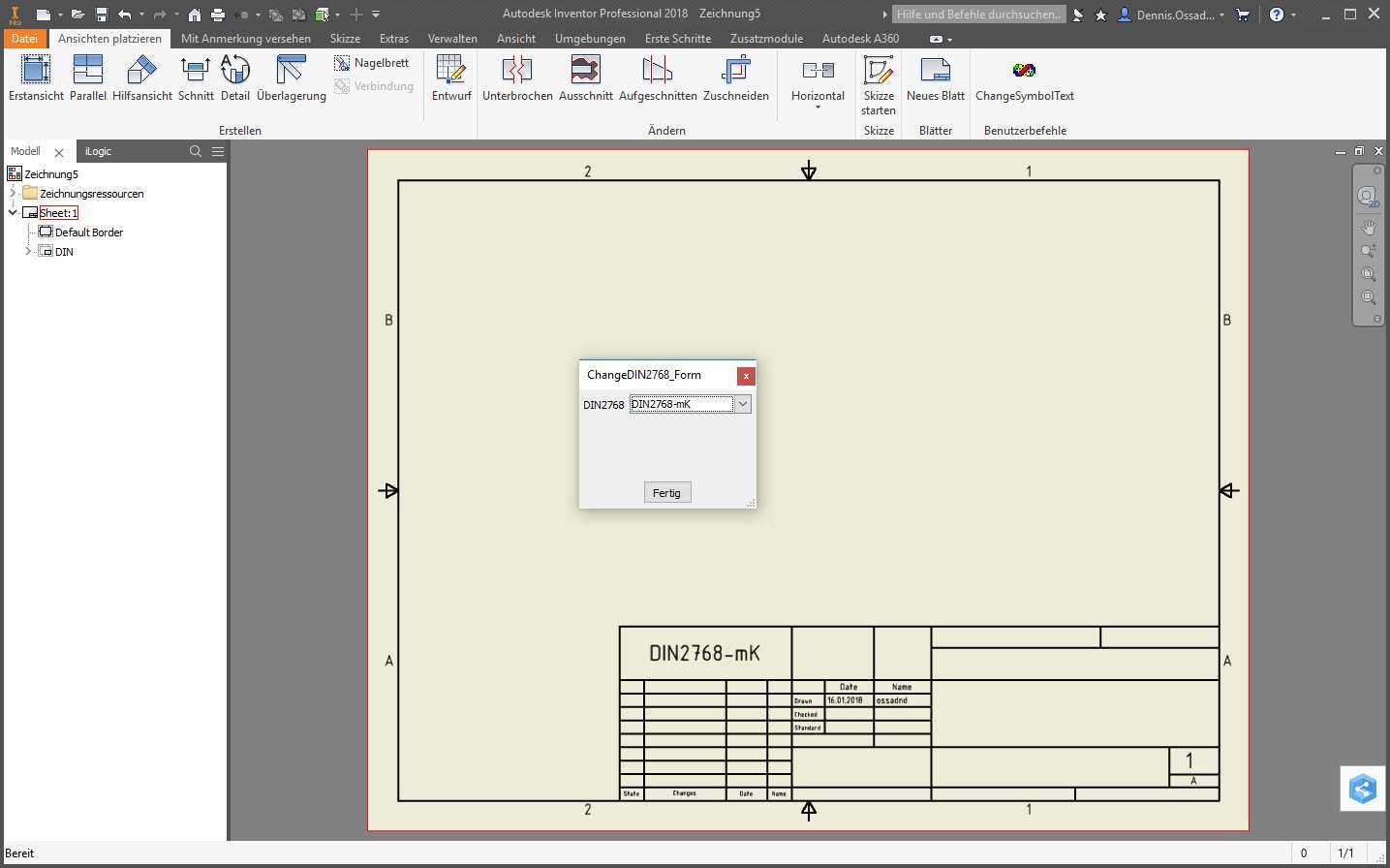Open the Horizontal alignment dropdown
The width and height of the screenshot is (1390, 868).
pos(818,106)
